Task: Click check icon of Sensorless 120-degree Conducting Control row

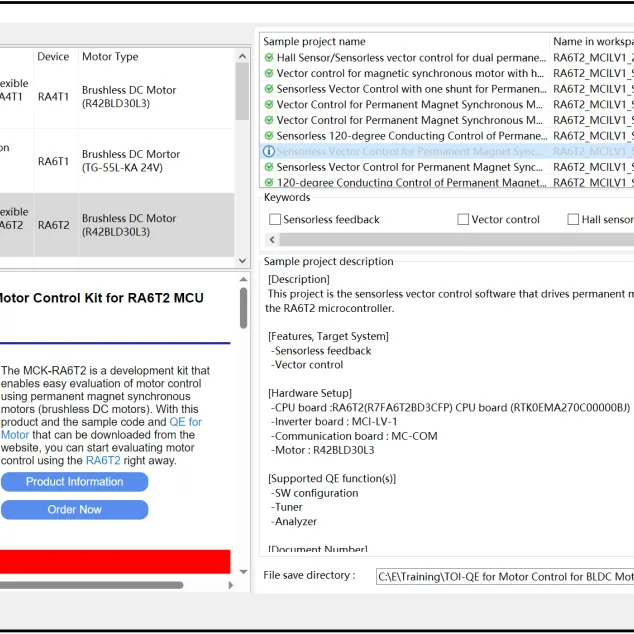Action: pyautogui.click(x=268, y=135)
